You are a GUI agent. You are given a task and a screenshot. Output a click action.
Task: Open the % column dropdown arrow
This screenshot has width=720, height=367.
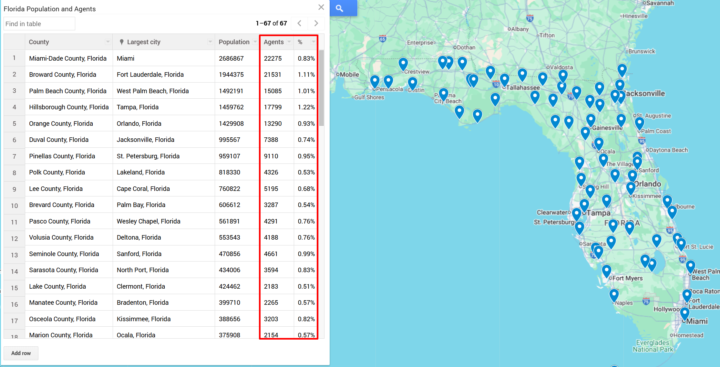[313, 42]
